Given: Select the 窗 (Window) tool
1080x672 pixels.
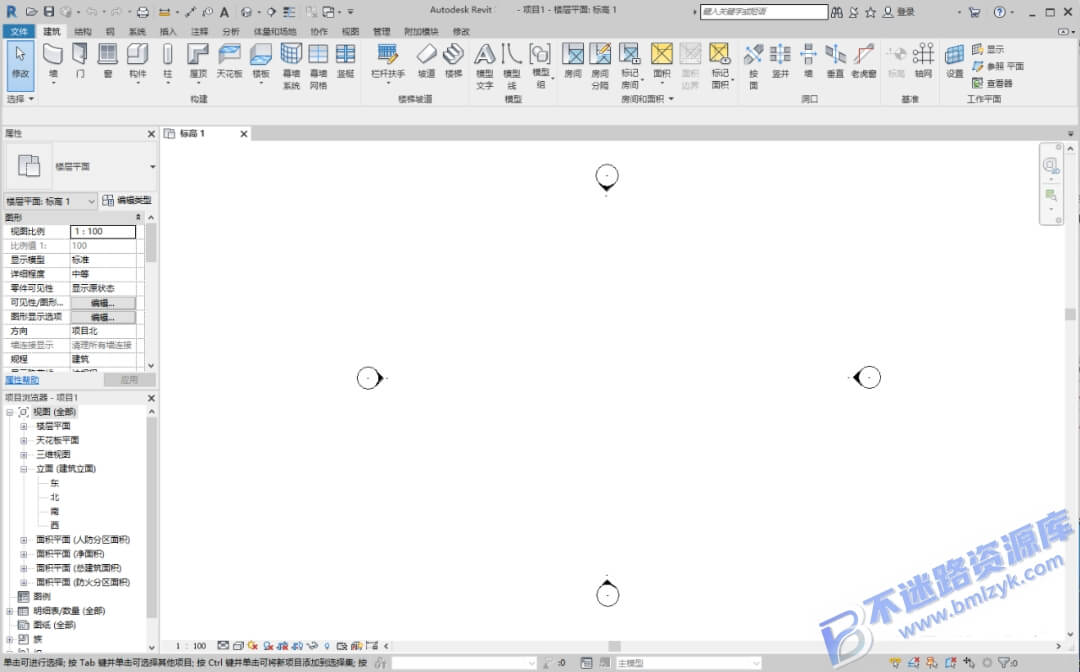Looking at the screenshot, I should click(107, 61).
